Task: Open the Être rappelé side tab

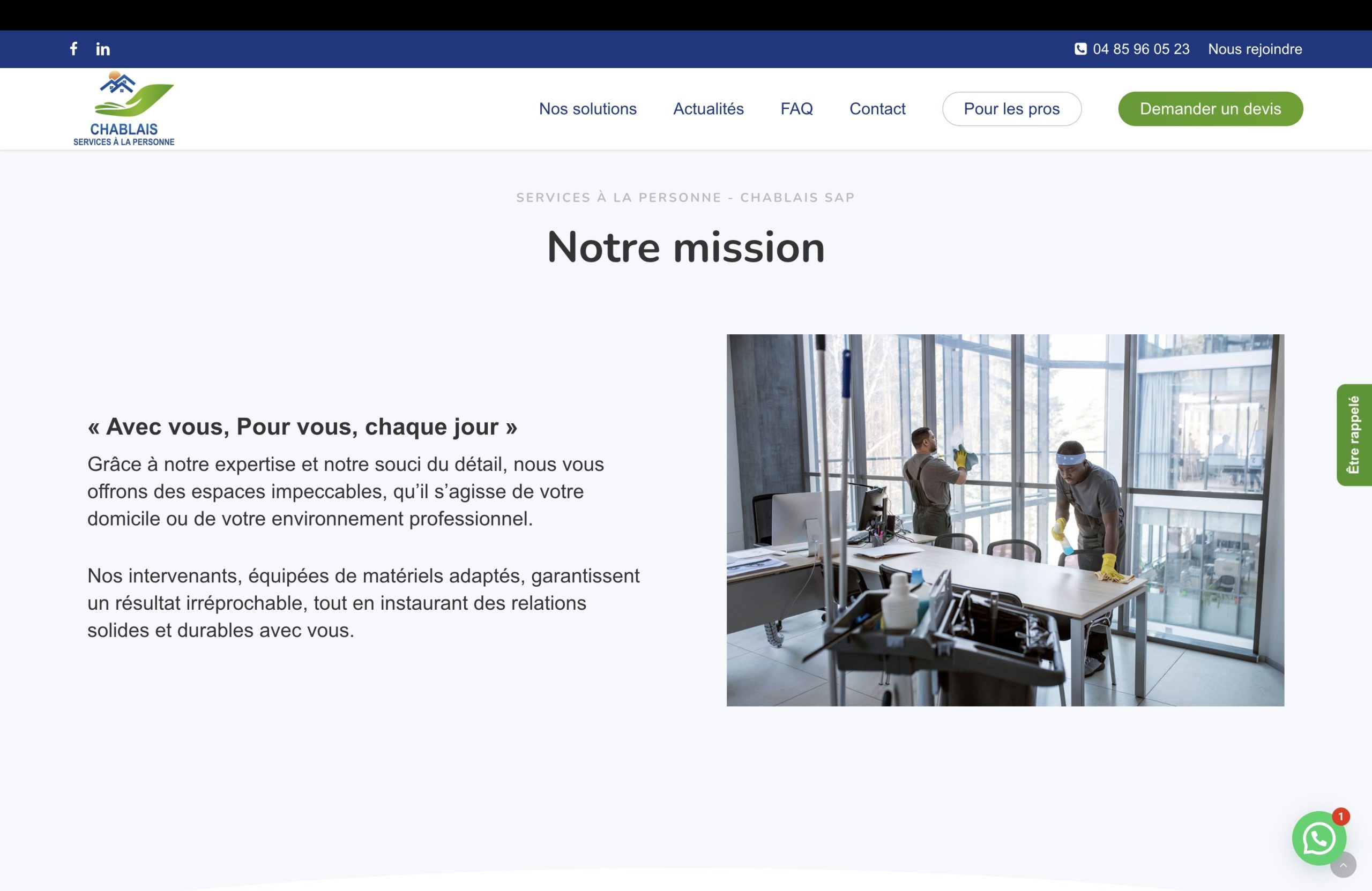Action: pyautogui.click(x=1354, y=435)
